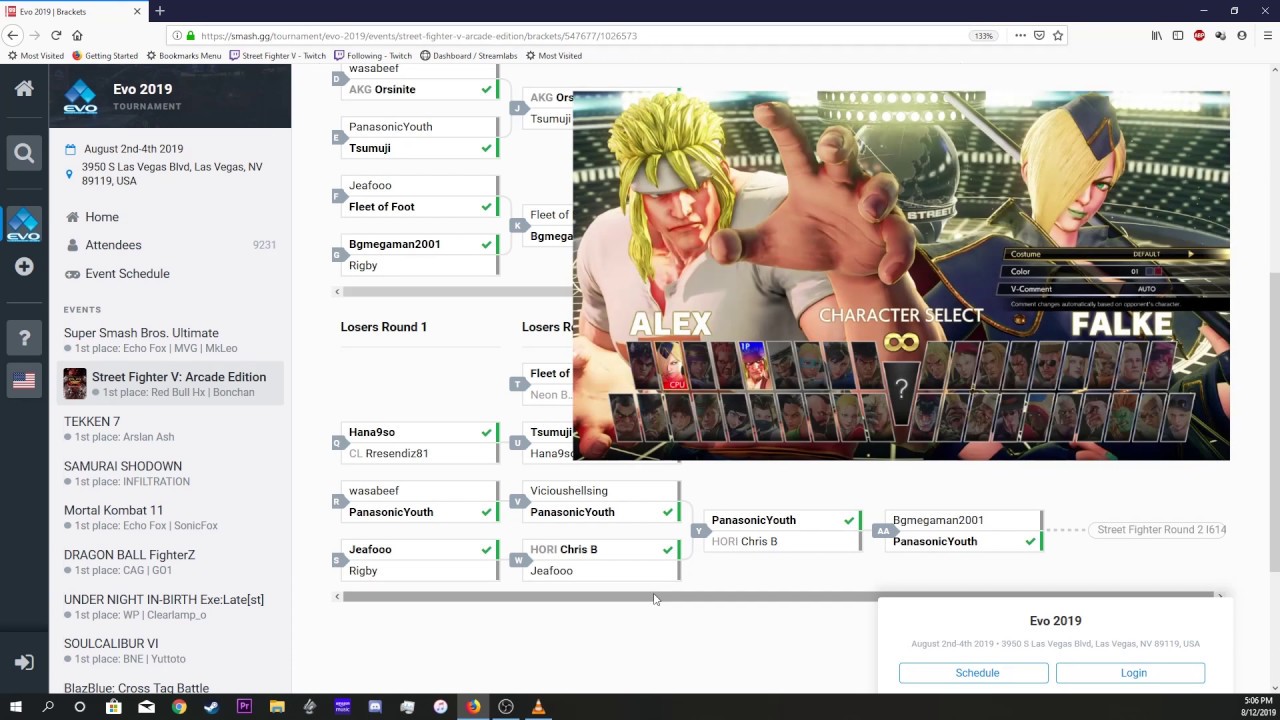Open the help question mark icon
Screen dimensions: 1280x720
[x=24, y=338]
